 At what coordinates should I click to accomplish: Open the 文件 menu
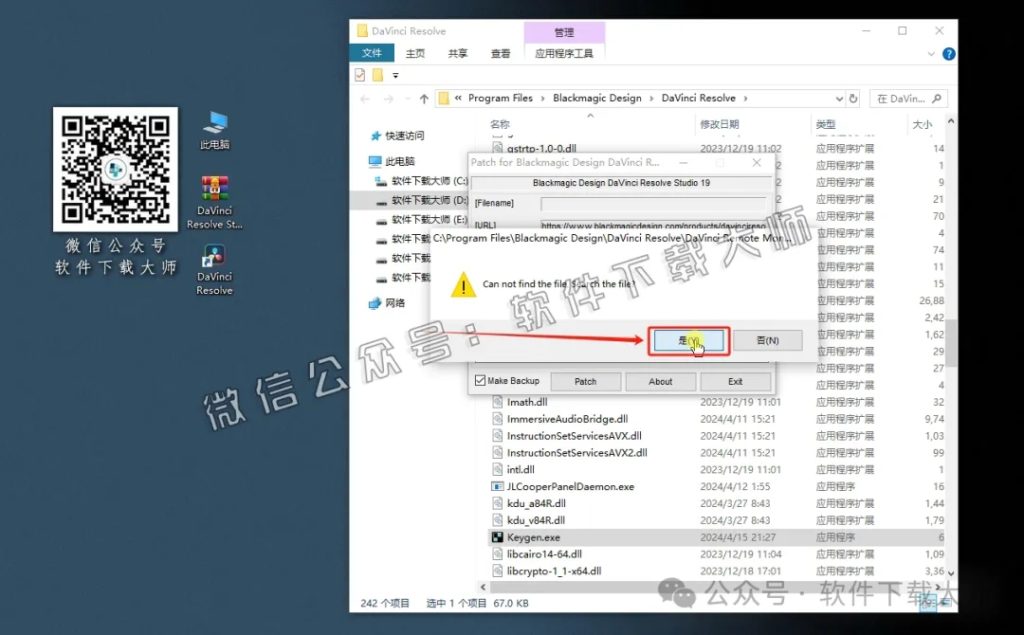(372, 54)
